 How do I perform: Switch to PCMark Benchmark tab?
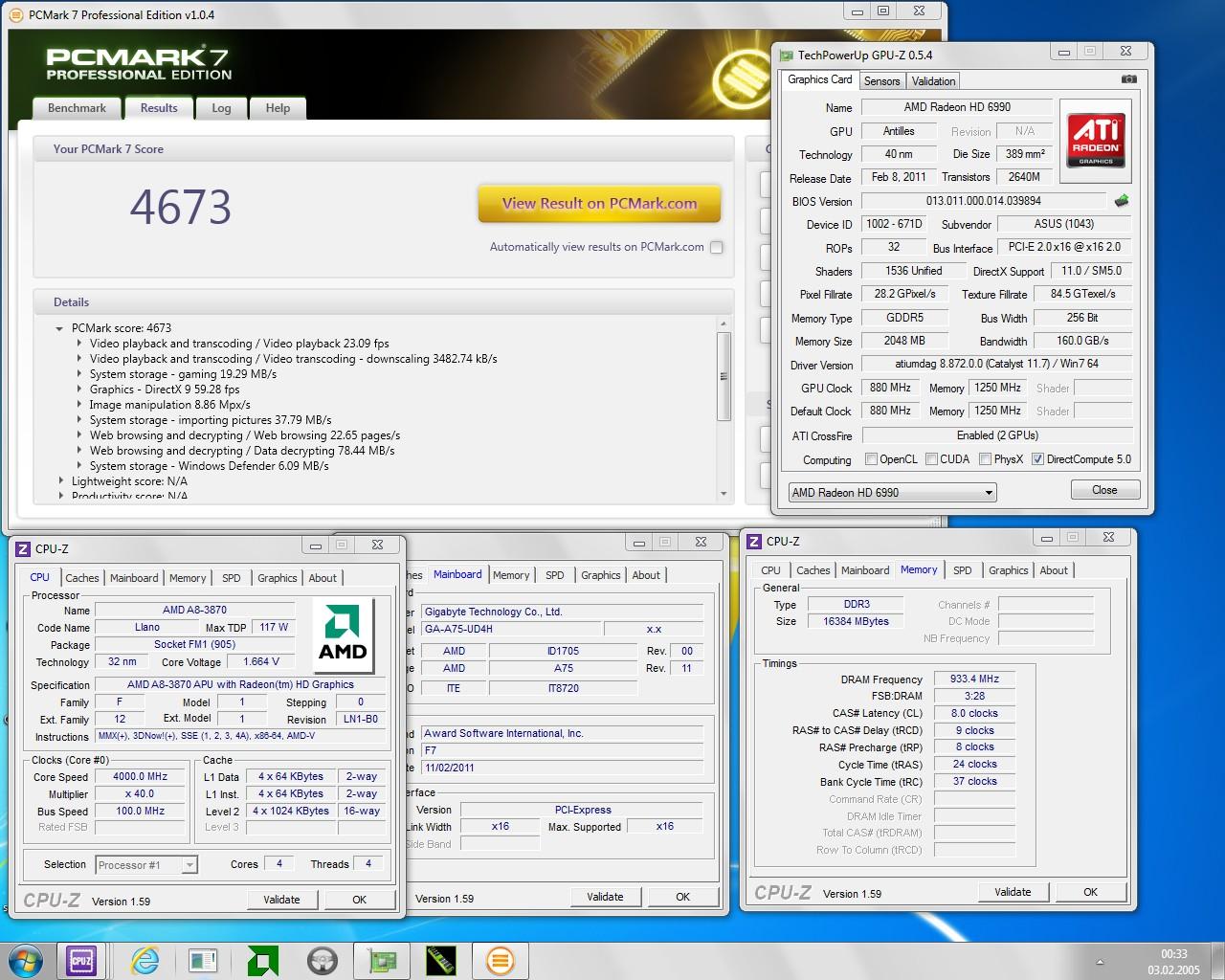(77, 108)
